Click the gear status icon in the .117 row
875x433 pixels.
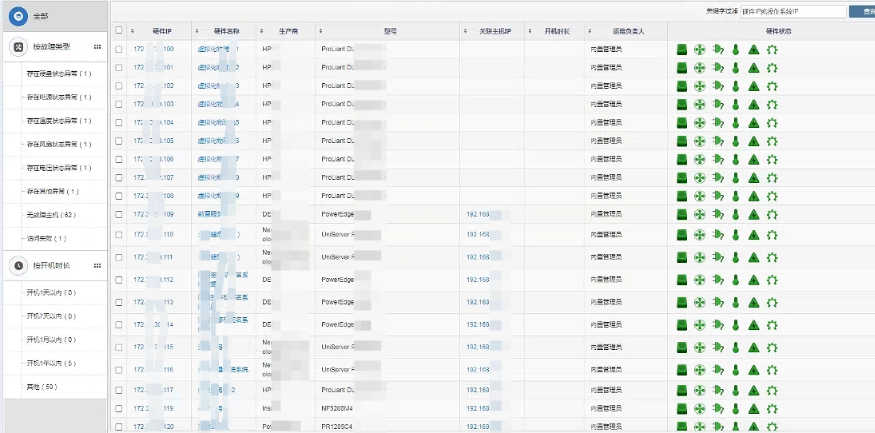[x=772, y=390]
